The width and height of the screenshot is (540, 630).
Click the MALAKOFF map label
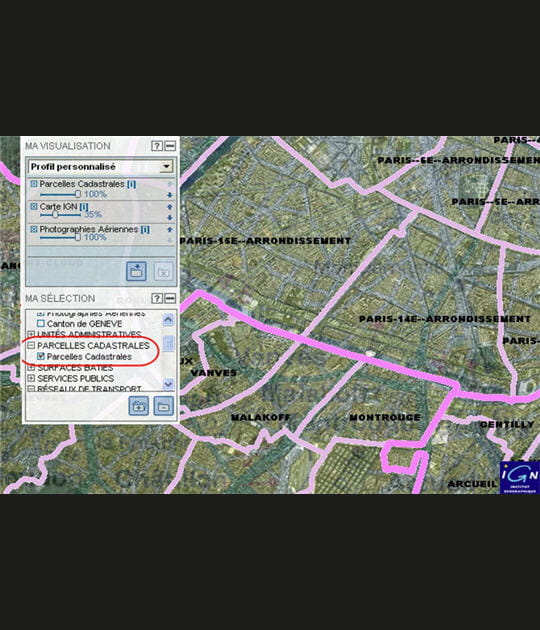261,417
